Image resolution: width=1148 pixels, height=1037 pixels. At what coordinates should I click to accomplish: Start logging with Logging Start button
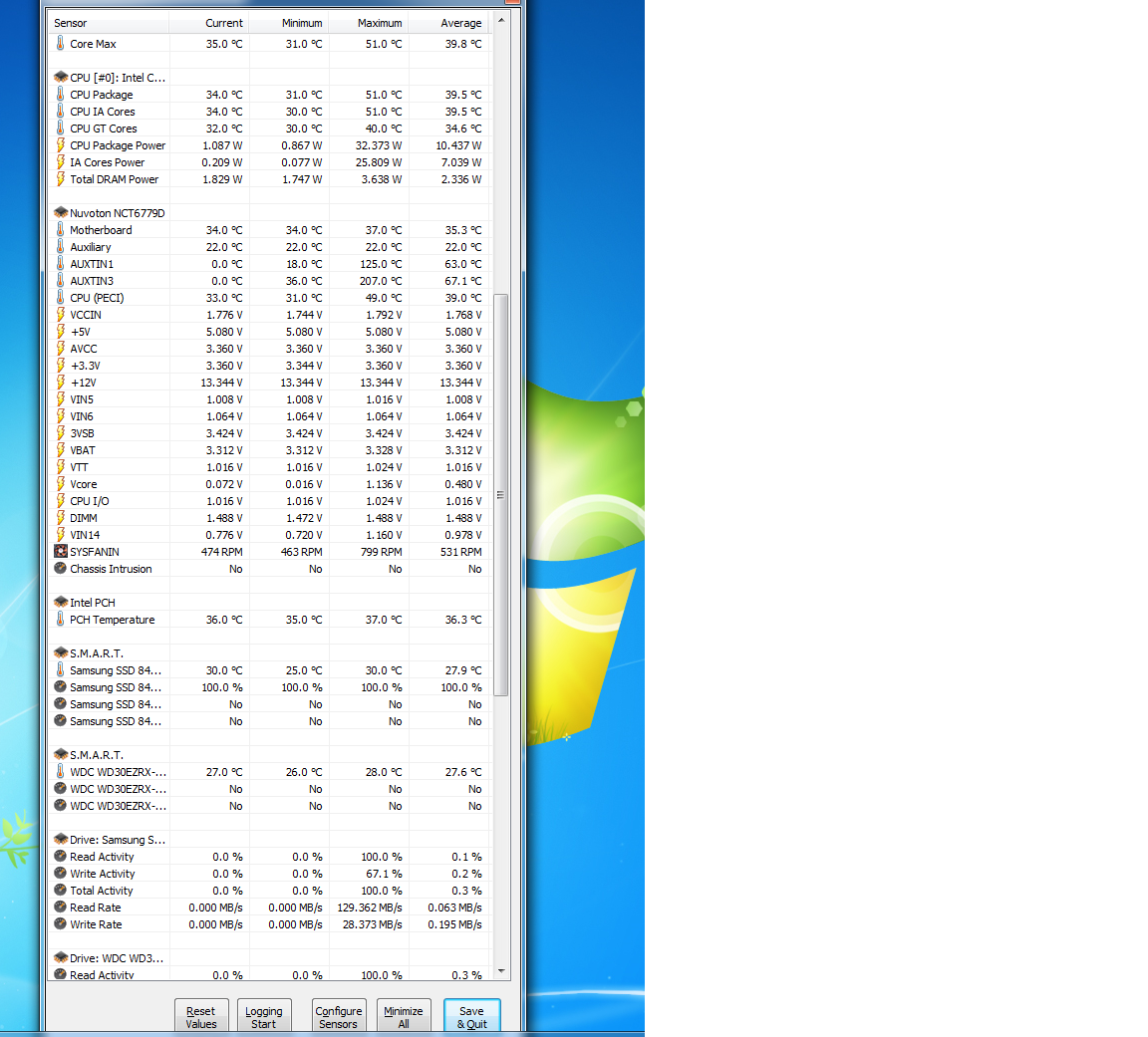(264, 1016)
